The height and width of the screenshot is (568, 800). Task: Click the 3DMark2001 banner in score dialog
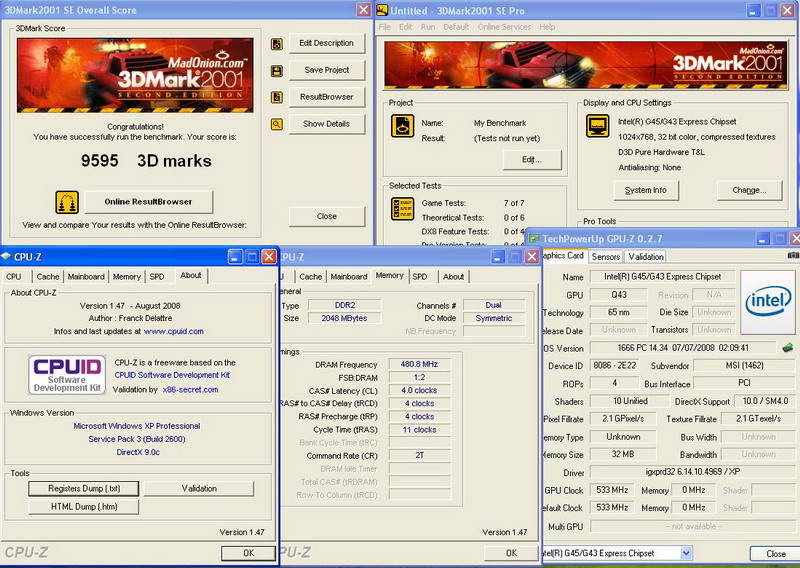click(x=135, y=75)
